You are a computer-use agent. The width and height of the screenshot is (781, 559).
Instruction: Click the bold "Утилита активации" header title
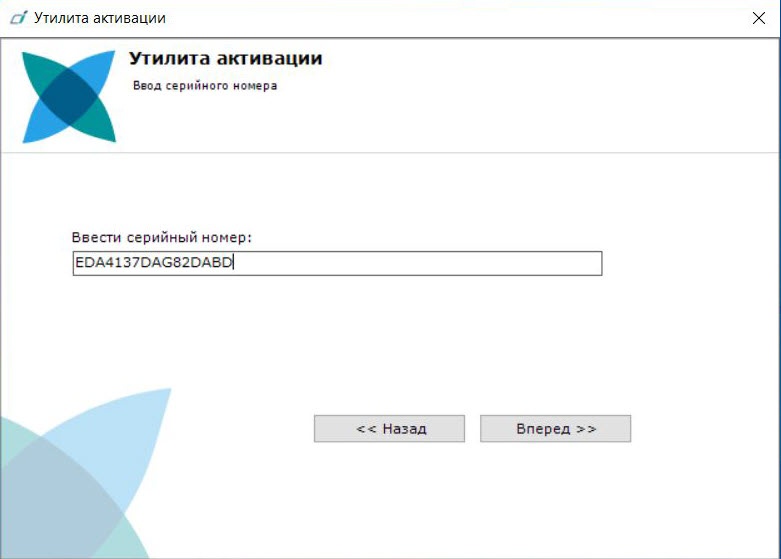[x=225, y=59]
